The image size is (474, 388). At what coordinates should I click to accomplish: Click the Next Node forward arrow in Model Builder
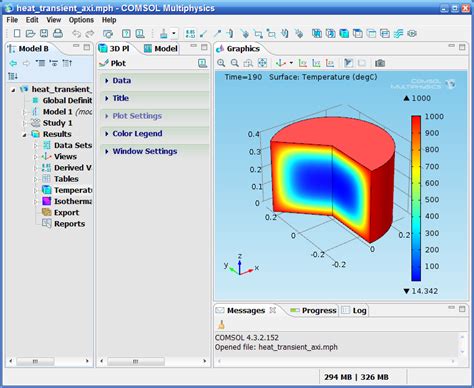click(x=26, y=63)
